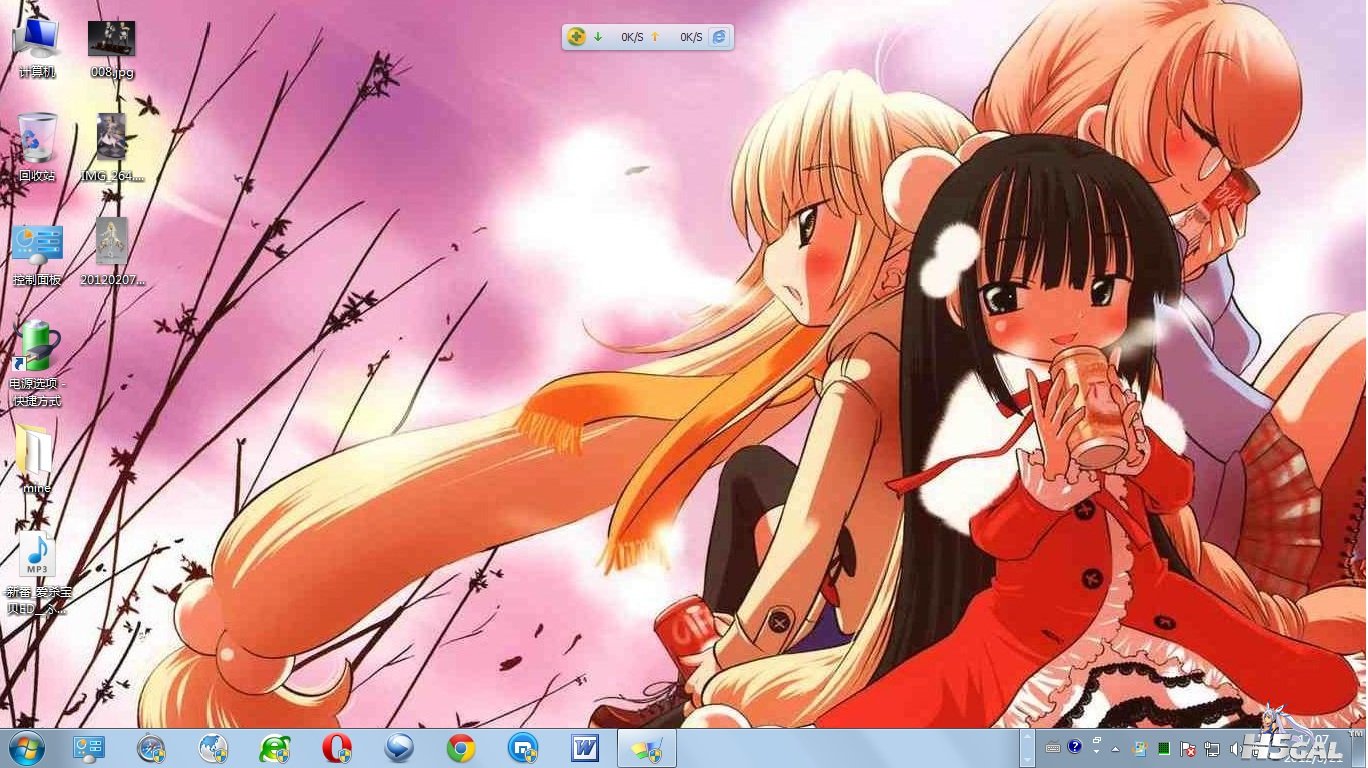Launch the globe browser taskbar icon
Viewport: 1368px width, 768px height.
point(213,748)
